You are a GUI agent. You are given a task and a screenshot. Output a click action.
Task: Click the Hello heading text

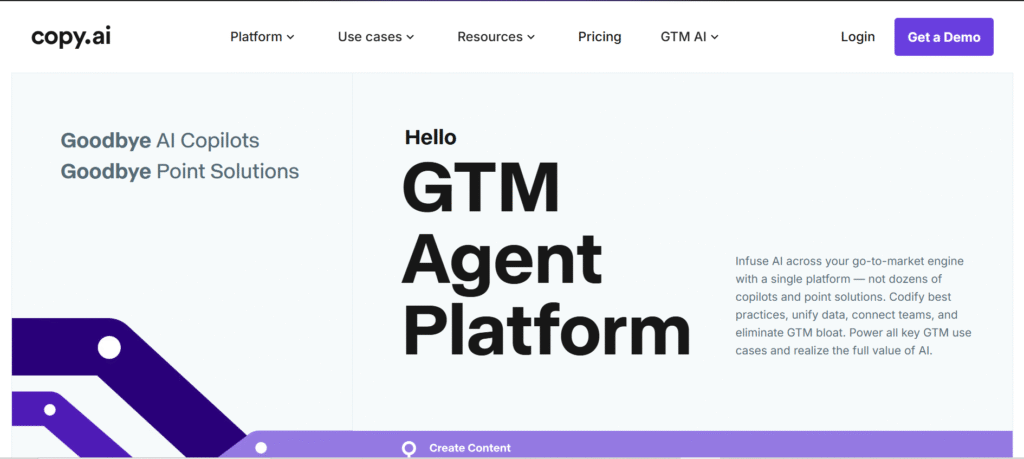[430, 137]
